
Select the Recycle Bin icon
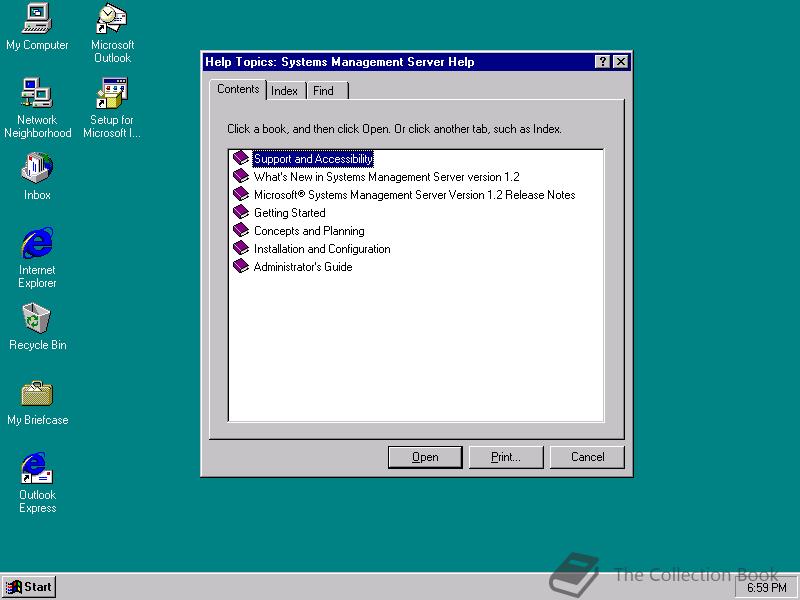37,327
